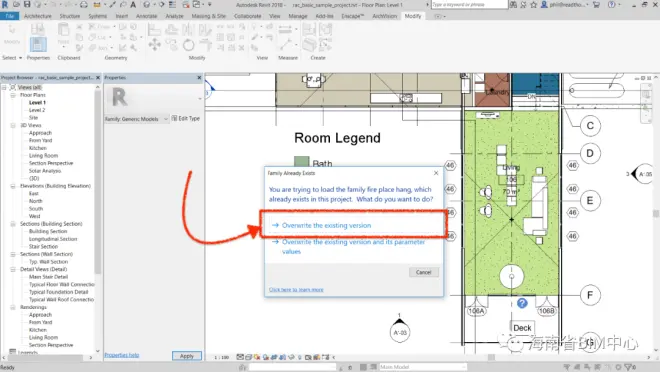This screenshot has height=372, width=660.
Task: Click the Print icon in quick access toolbar
Action: (x=84, y=5)
